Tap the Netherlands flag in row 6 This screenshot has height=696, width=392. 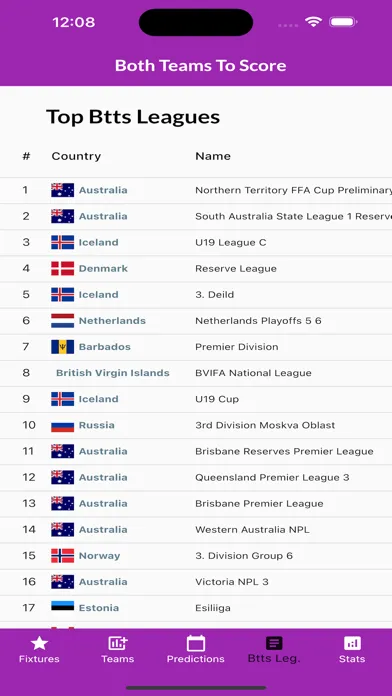63,320
